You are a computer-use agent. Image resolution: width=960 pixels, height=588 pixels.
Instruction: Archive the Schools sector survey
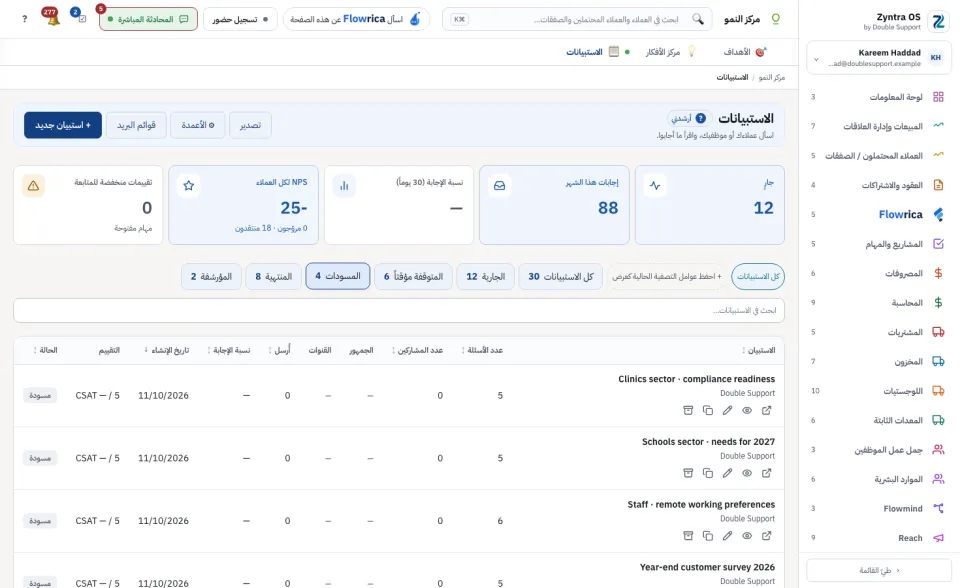[x=688, y=473]
